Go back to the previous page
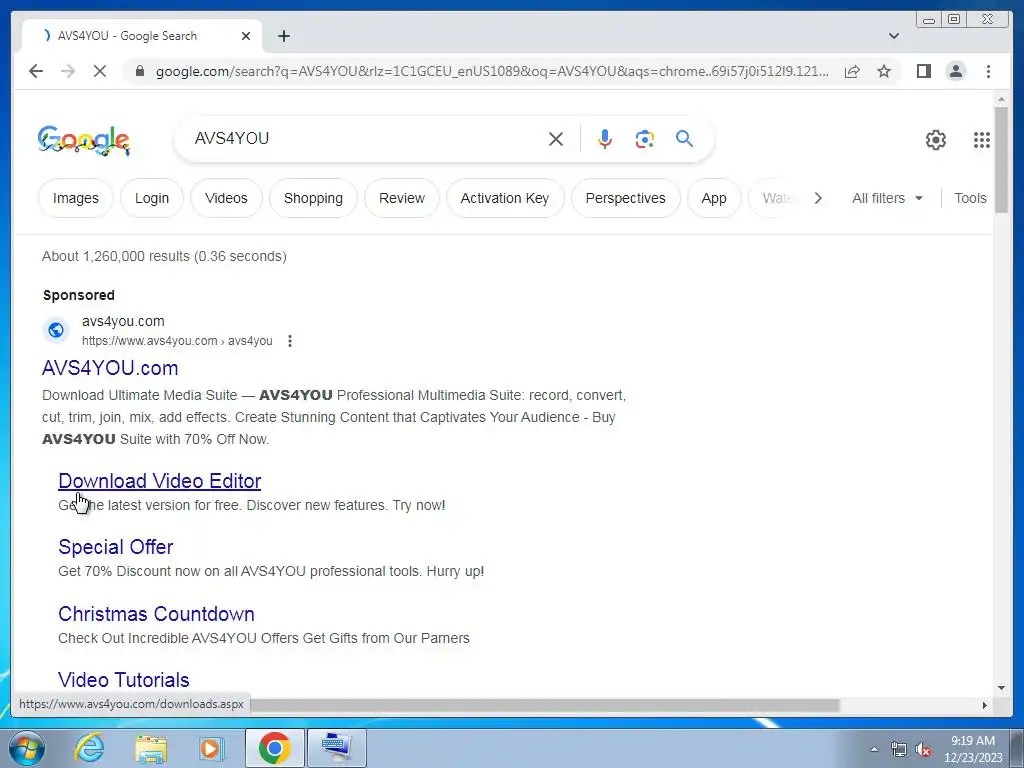Screen dimensions: 1024x768 [x=36, y=71]
